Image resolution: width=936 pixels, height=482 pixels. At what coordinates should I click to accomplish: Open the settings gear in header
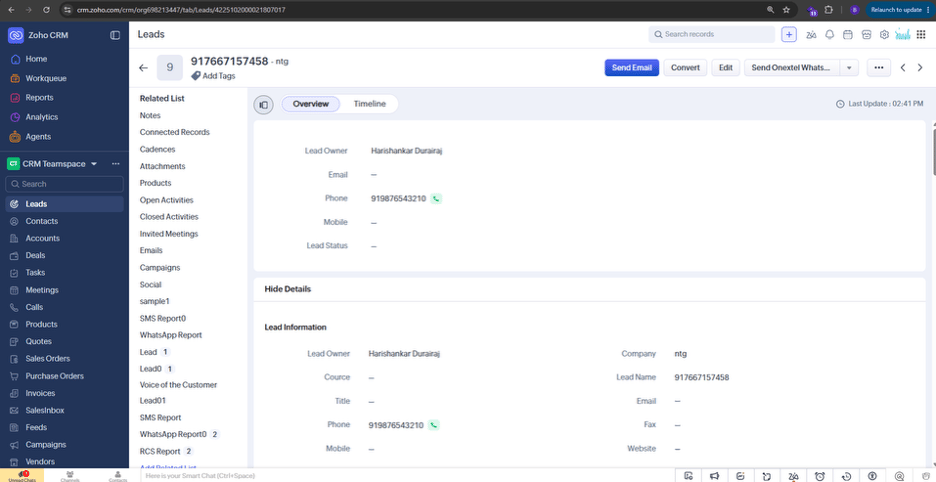[x=884, y=35]
